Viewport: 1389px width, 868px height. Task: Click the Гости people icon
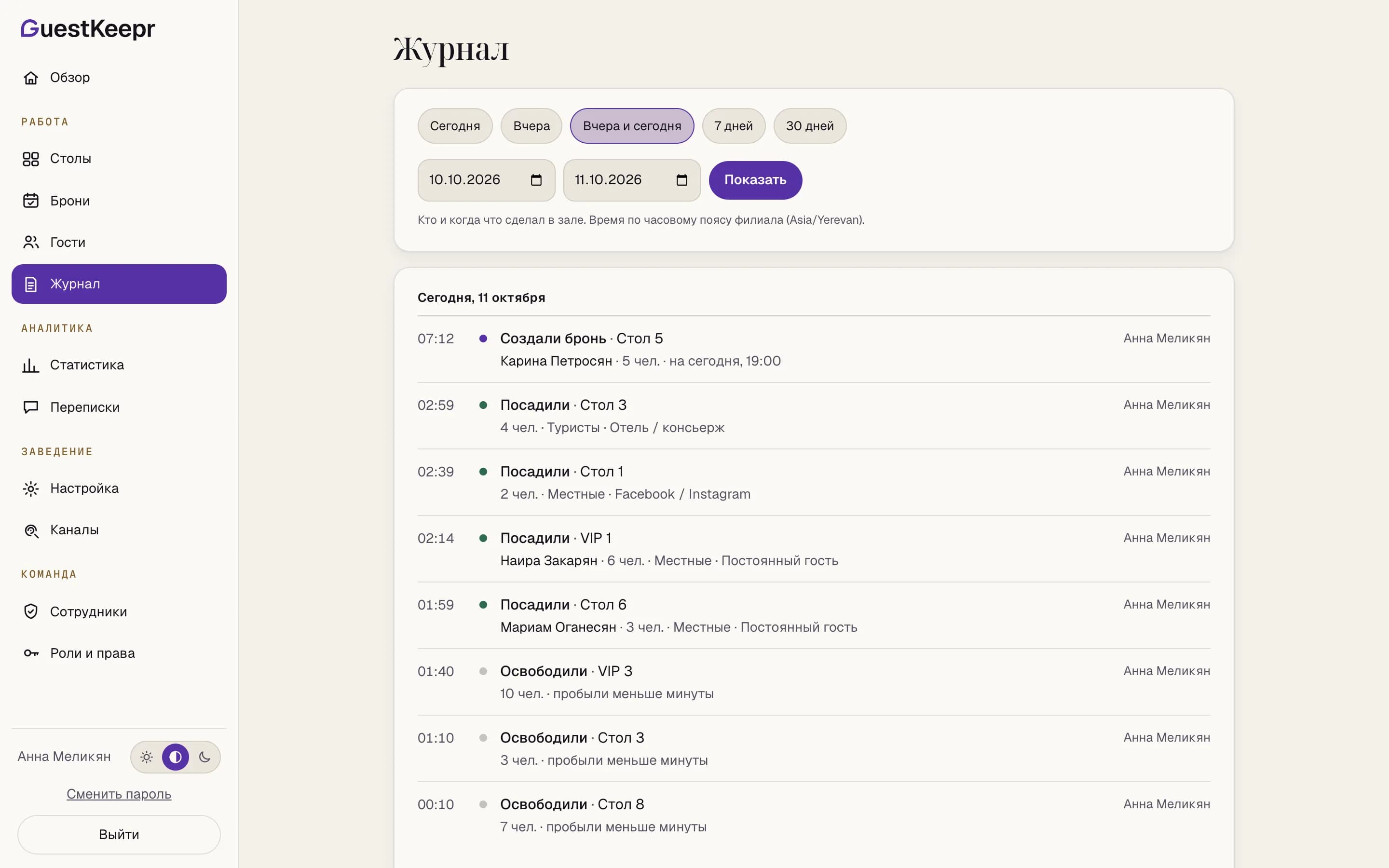pyautogui.click(x=31, y=242)
